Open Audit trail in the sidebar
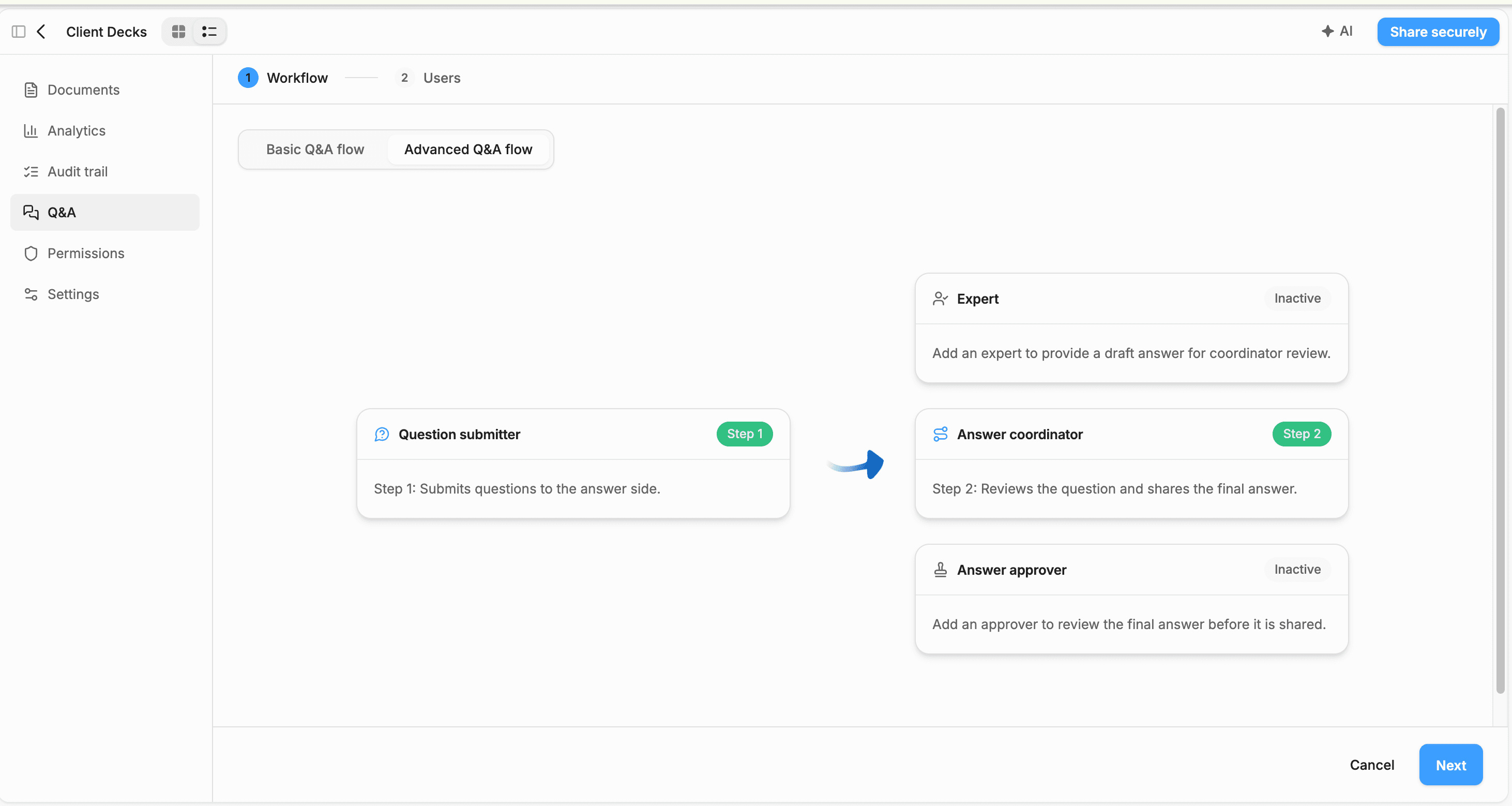Viewport: 1512px width, 806px height. pyautogui.click(x=105, y=171)
